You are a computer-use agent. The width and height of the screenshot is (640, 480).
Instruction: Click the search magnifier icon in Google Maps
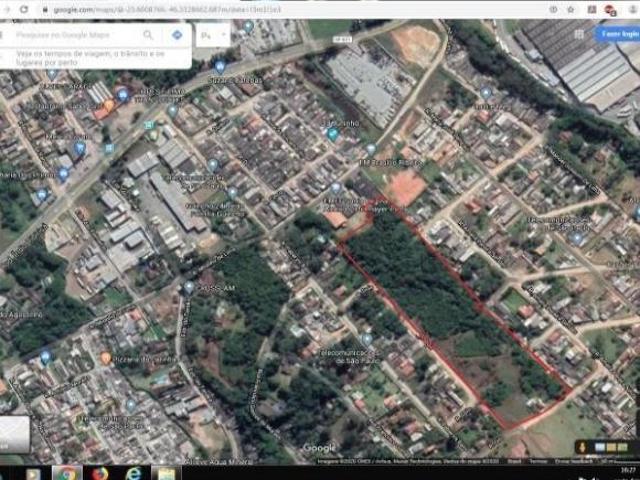[148, 35]
